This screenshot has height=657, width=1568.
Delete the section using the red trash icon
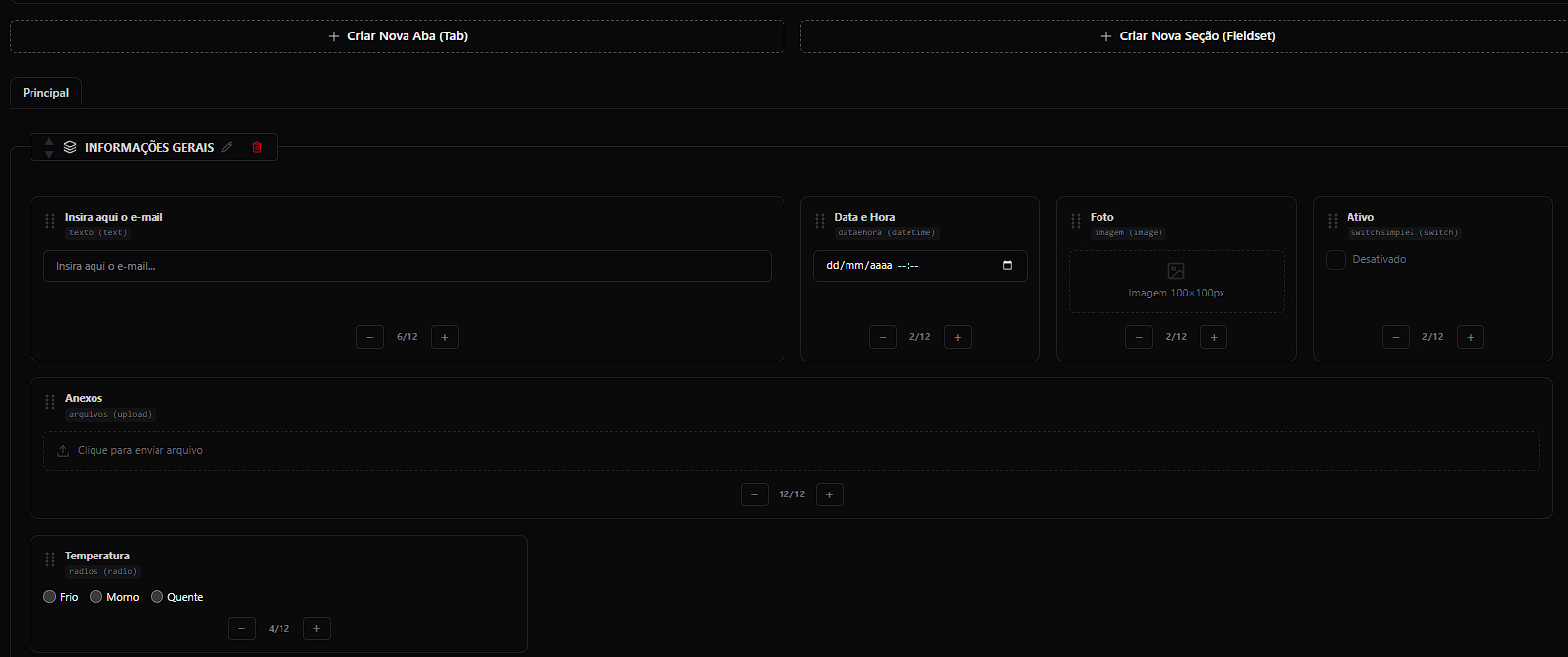tap(257, 147)
